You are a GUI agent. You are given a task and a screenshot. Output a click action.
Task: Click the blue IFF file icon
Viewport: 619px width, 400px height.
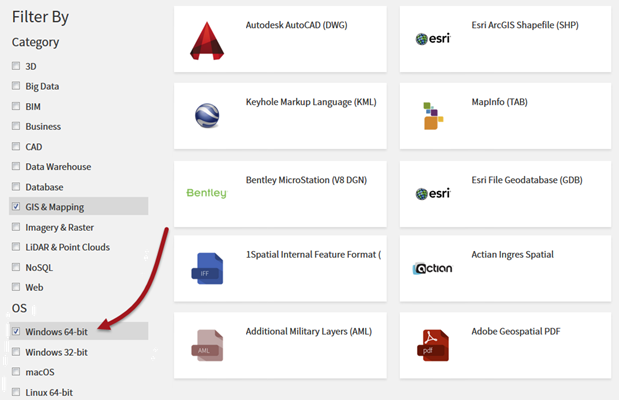[x=207, y=269]
